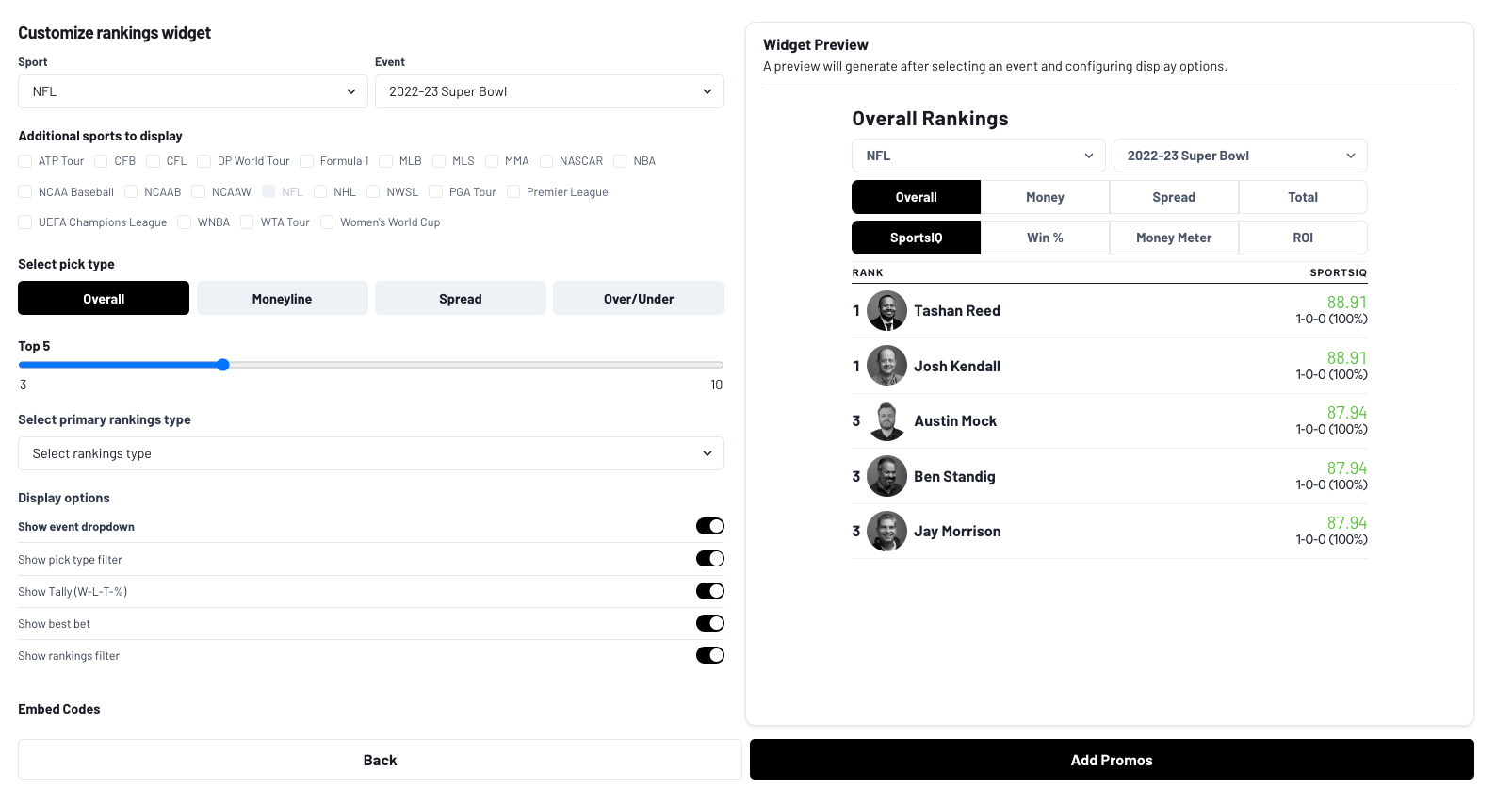Tick the Formula 1 checkbox

pos(306,161)
